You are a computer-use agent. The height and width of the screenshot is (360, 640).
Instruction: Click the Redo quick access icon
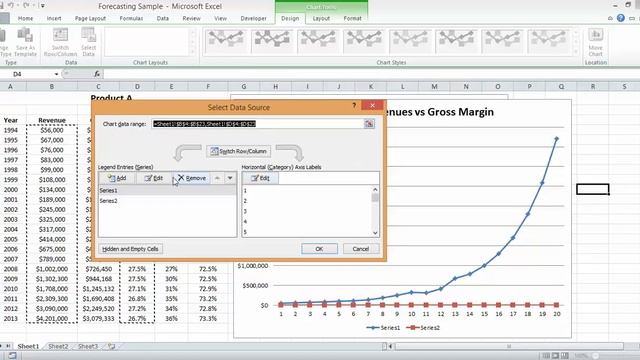(x=27, y=6)
